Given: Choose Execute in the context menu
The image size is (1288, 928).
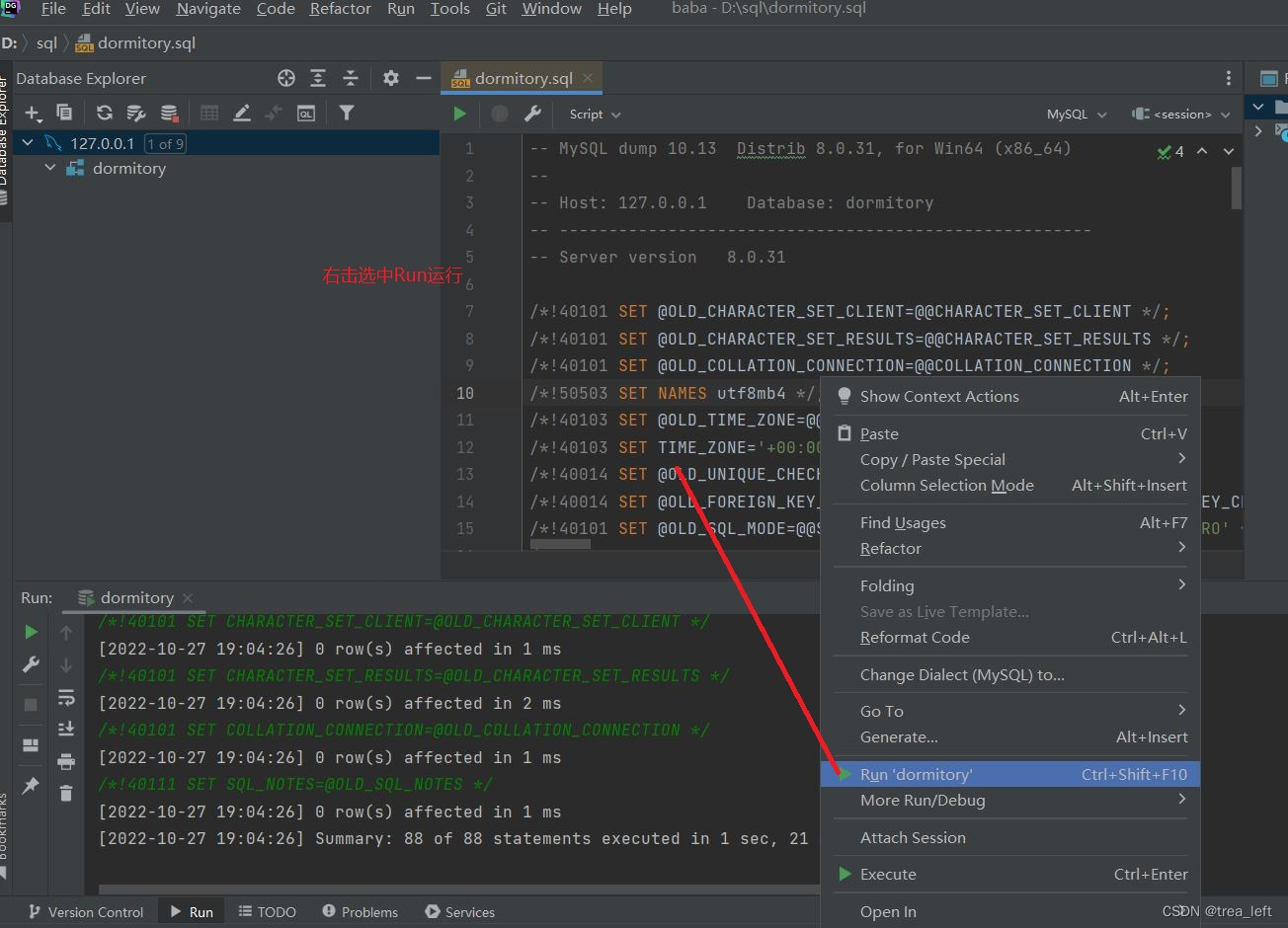Looking at the screenshot, I should [1010, 874].
